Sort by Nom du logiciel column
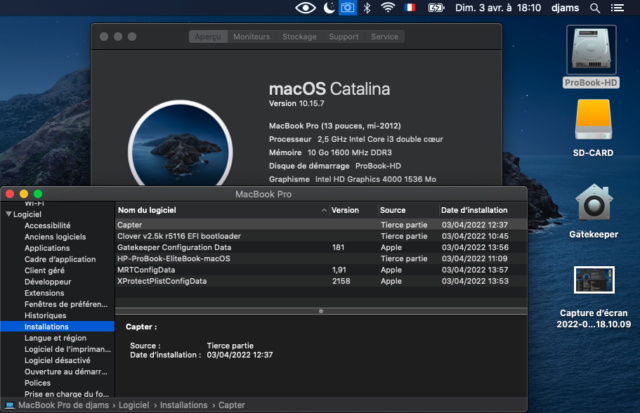This screenshot has height=413, width=640. coord(222,210)
